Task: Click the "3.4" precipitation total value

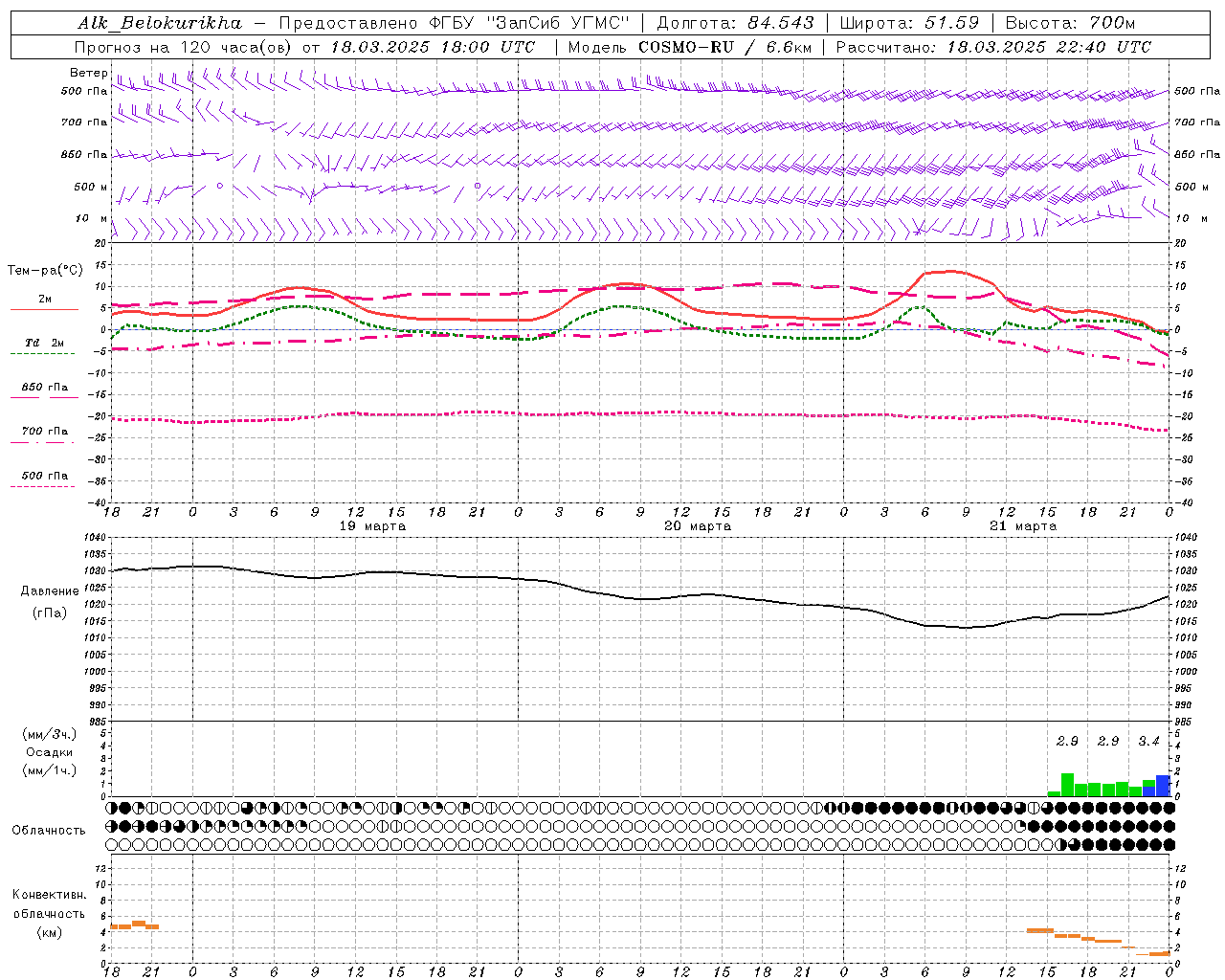Action: pos(1148,742)
